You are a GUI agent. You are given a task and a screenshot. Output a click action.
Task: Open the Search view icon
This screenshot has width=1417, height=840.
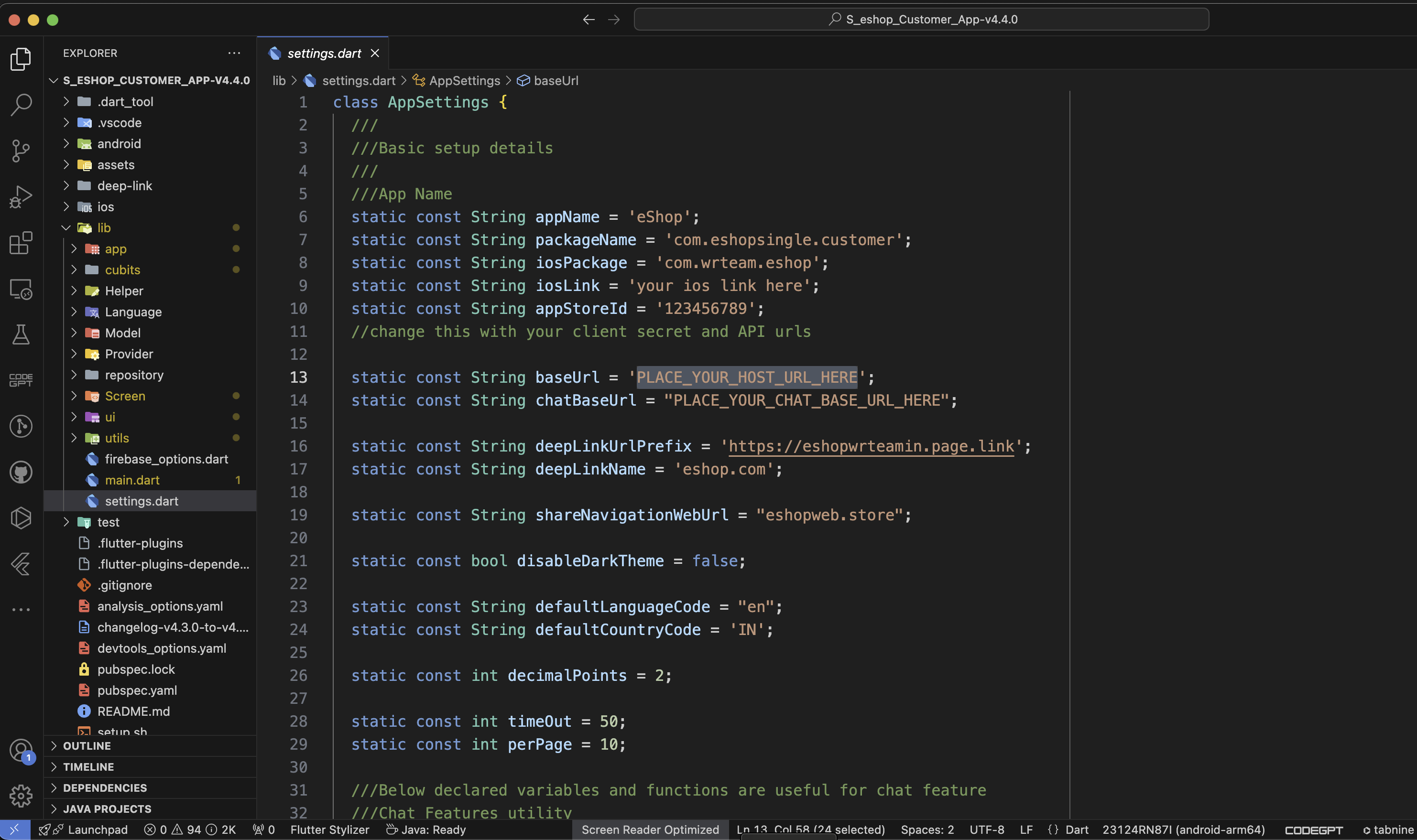[21, 105]
